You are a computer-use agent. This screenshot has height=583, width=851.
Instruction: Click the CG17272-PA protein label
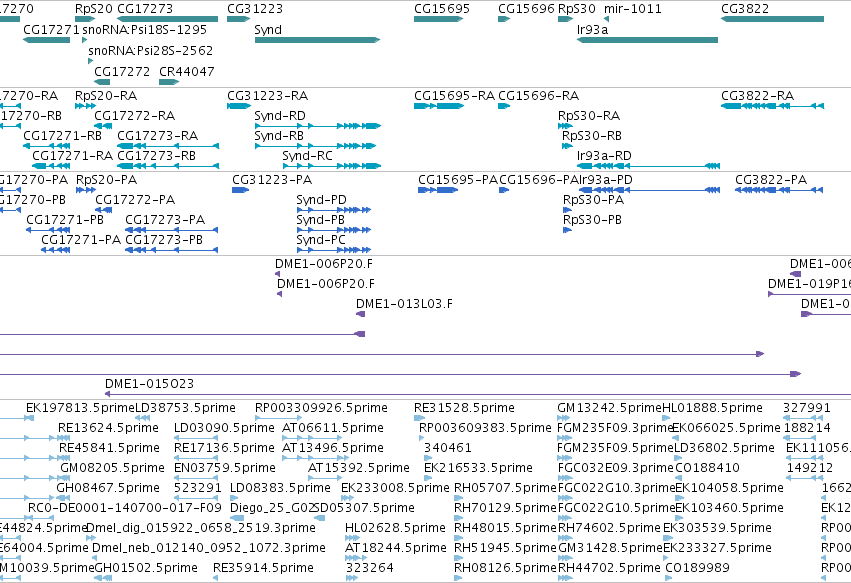[x=135, y=200]
